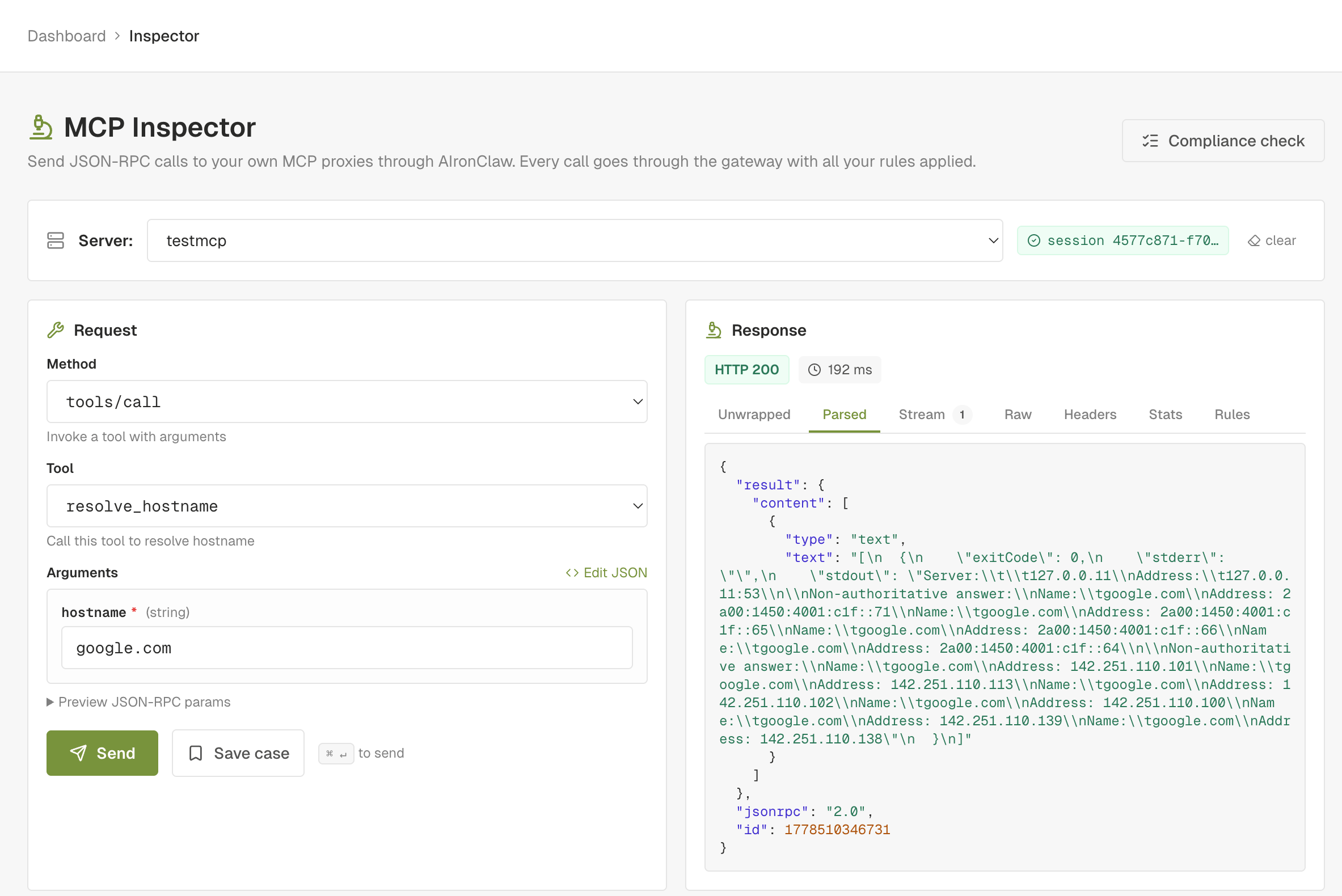Open the Server dropdown showing testmcp
Screen dimensions: 1342x896
pos(575,240)
